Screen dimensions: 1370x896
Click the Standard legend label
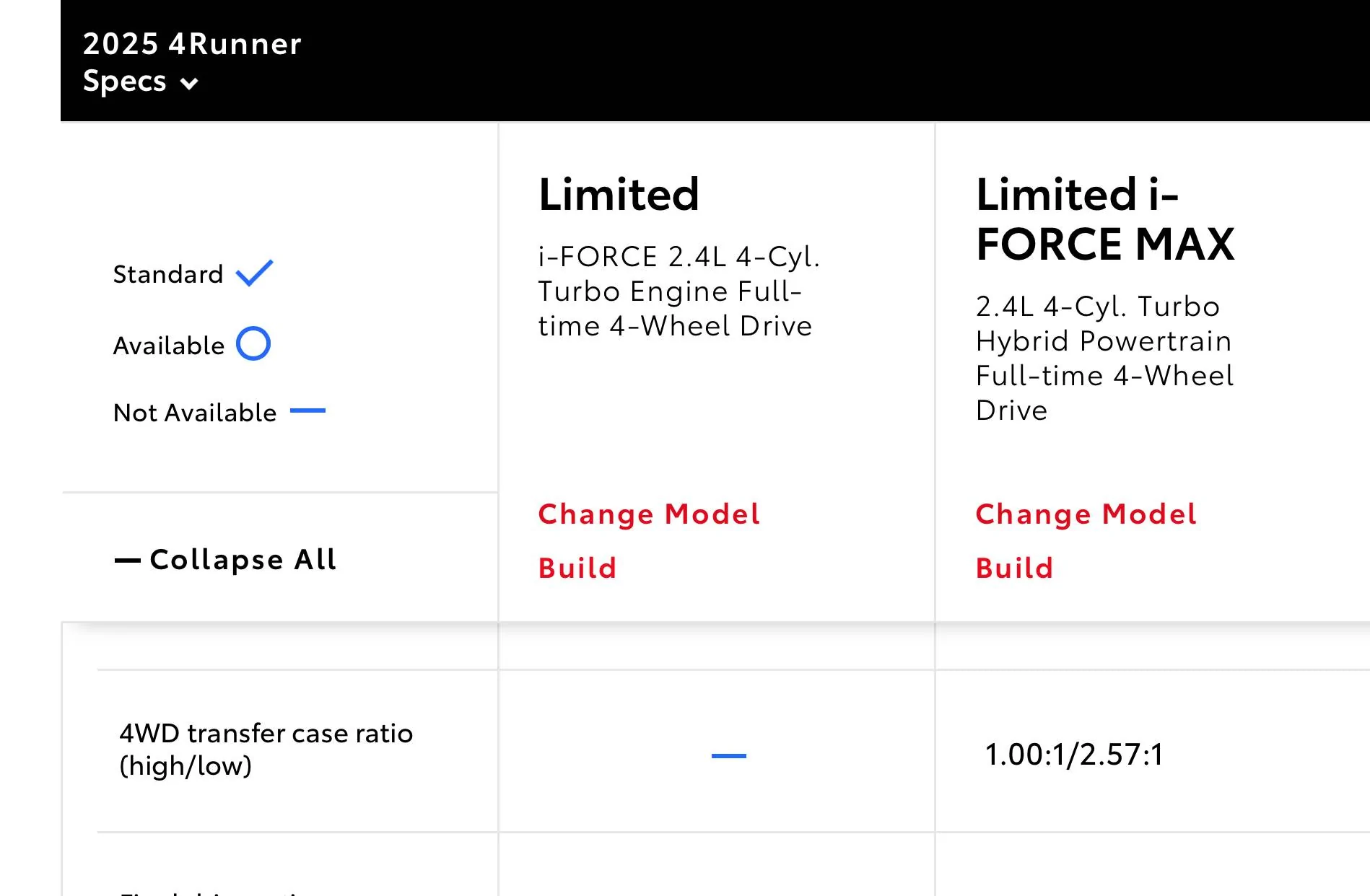coord(168,274)
